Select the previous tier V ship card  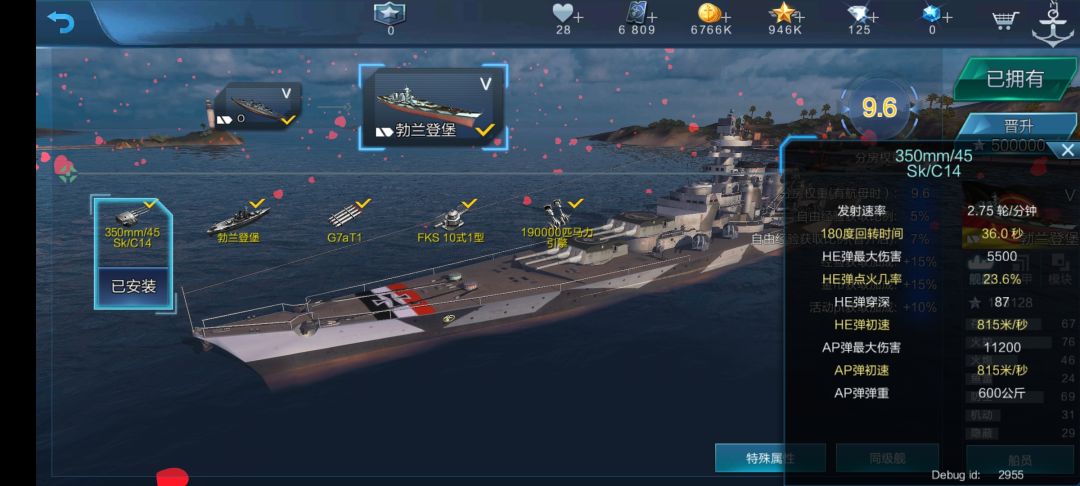coord(257,107)
